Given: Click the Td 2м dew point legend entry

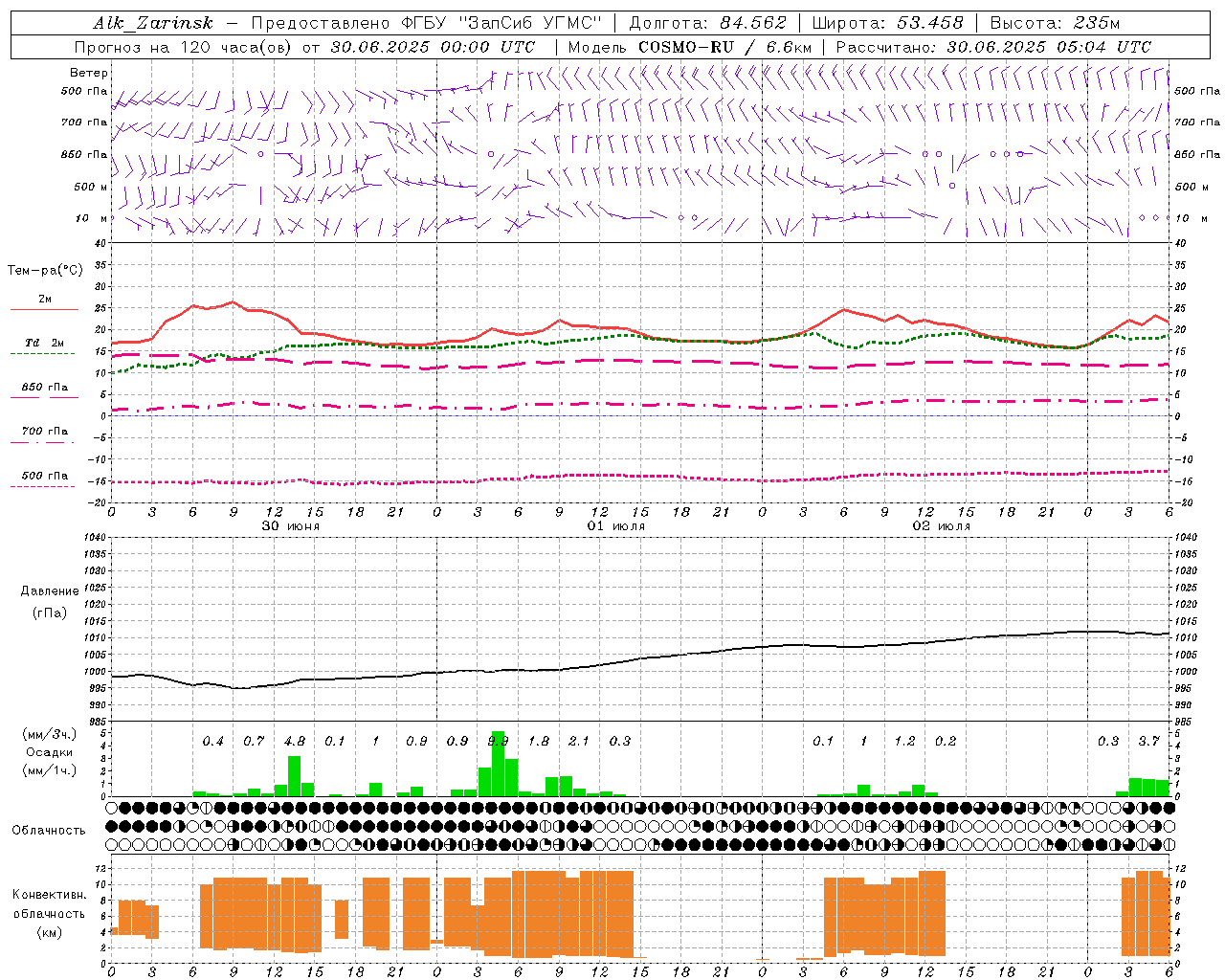Looking at the screenshot, I should click(44, 343).
